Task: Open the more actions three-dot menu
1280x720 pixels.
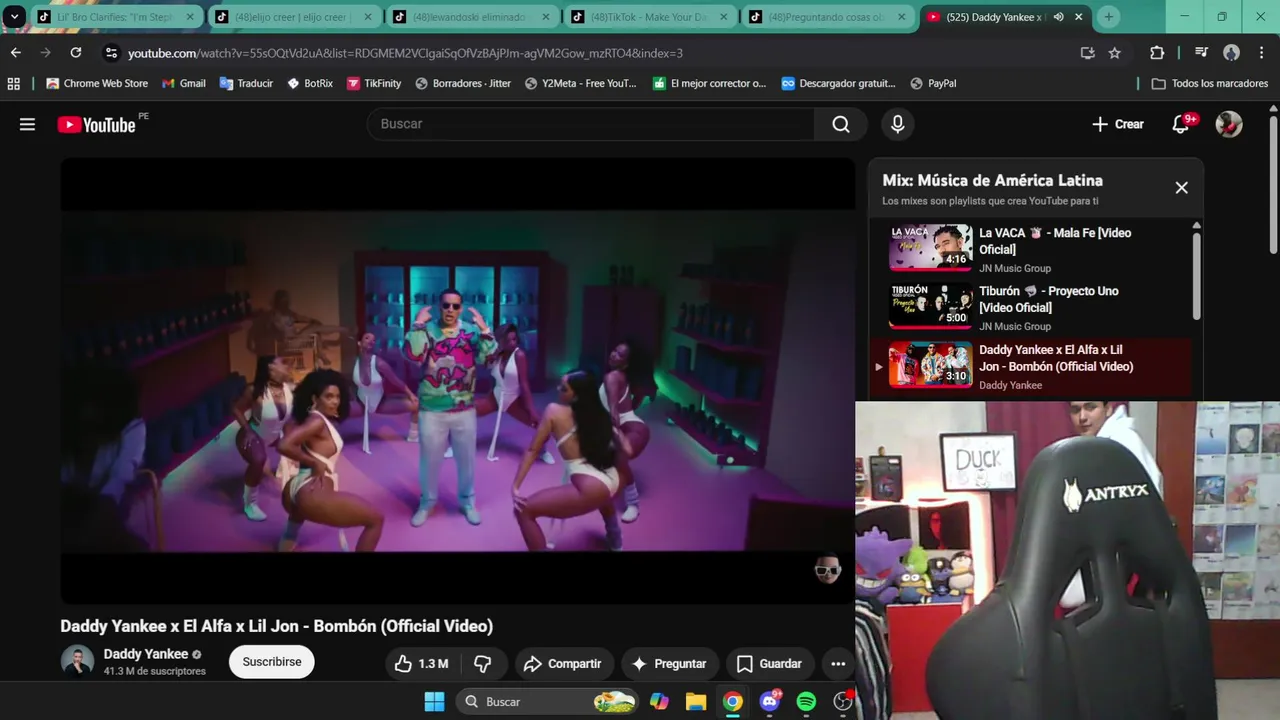Action: click(838, 663)
